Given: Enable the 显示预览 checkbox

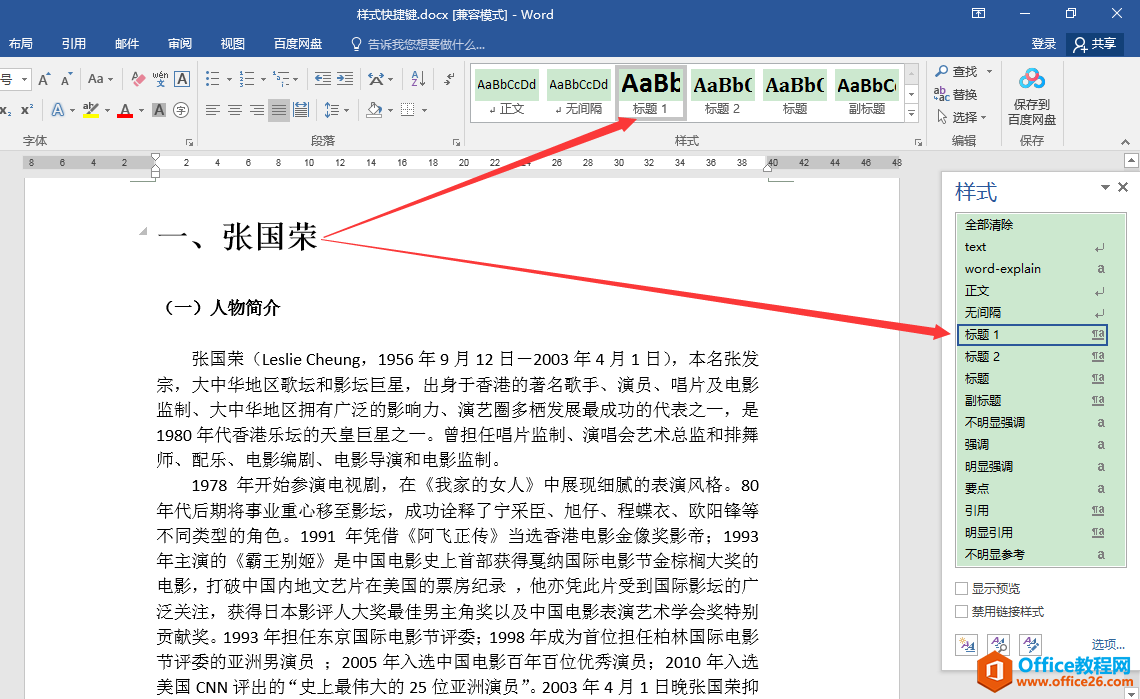Looking at the screenshot, I should (962, 589).
